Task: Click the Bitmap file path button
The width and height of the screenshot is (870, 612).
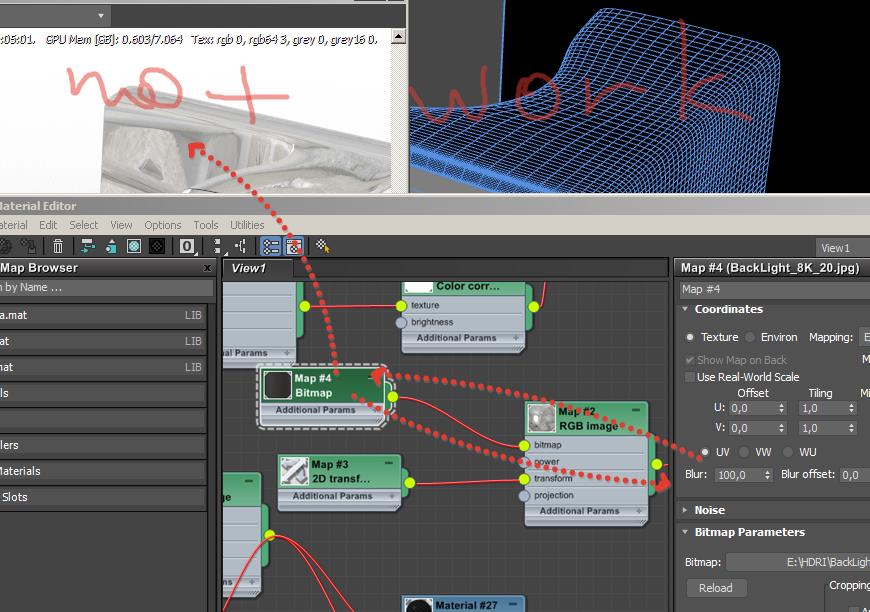Action: [x=798, y=562]
